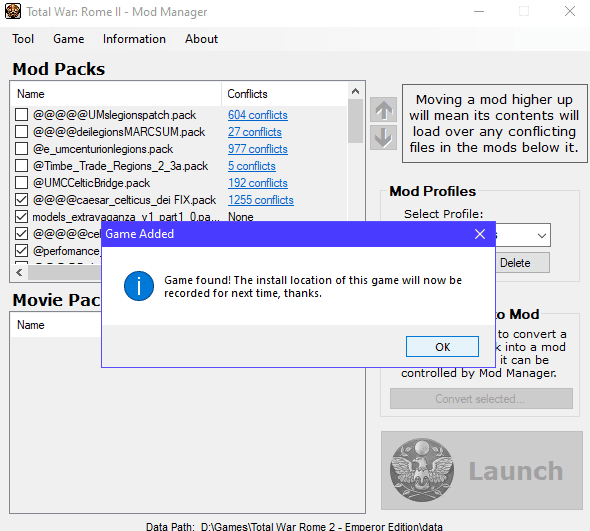This screenshot has height=531, width=590.
Task: Move selected mod down with the arrow
Action: [383, 137]
